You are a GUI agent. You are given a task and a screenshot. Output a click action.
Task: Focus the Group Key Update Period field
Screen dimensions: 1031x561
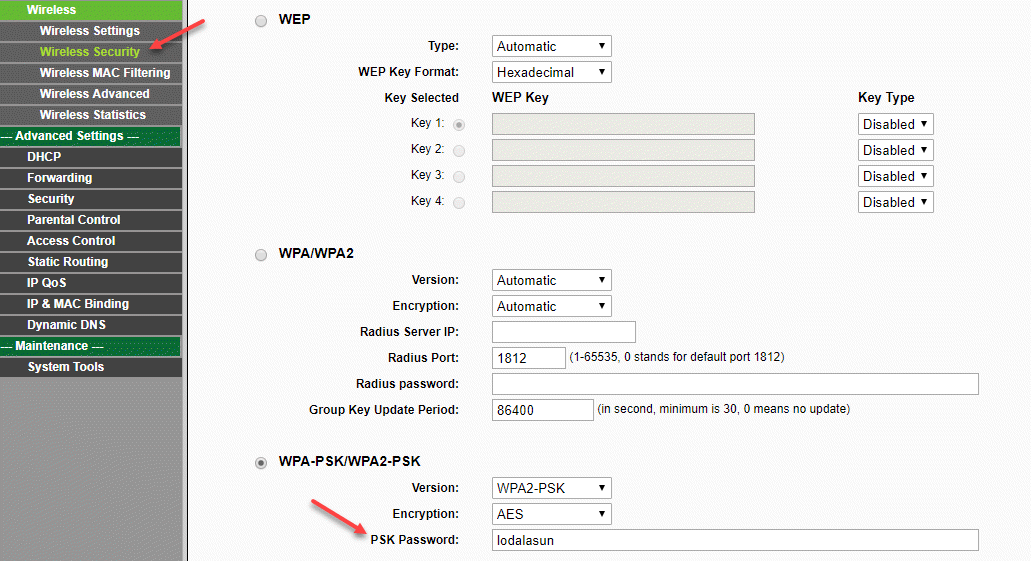542,410
